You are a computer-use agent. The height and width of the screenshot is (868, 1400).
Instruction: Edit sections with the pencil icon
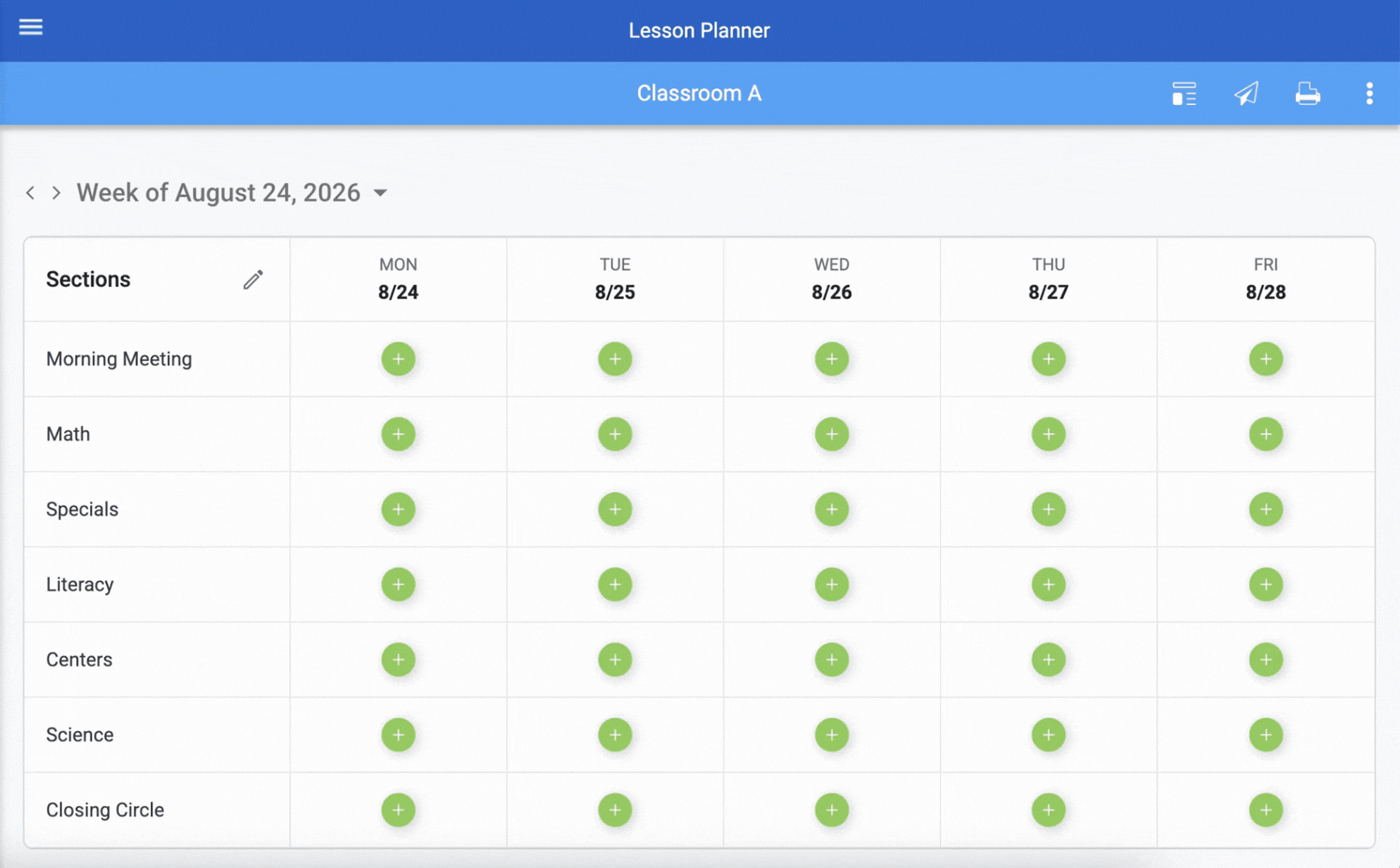pyautogui.click(x=253, y=279)
